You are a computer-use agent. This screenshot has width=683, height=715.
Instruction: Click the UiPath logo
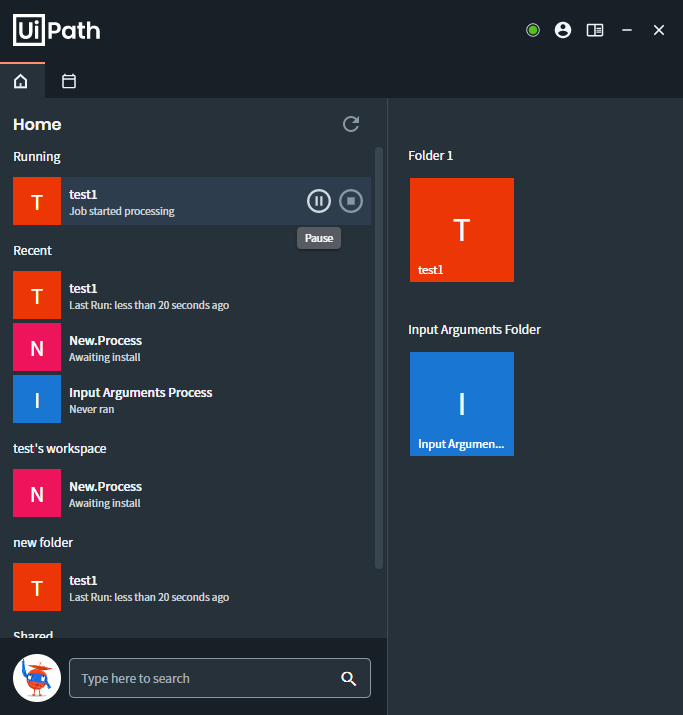[57, 30]
